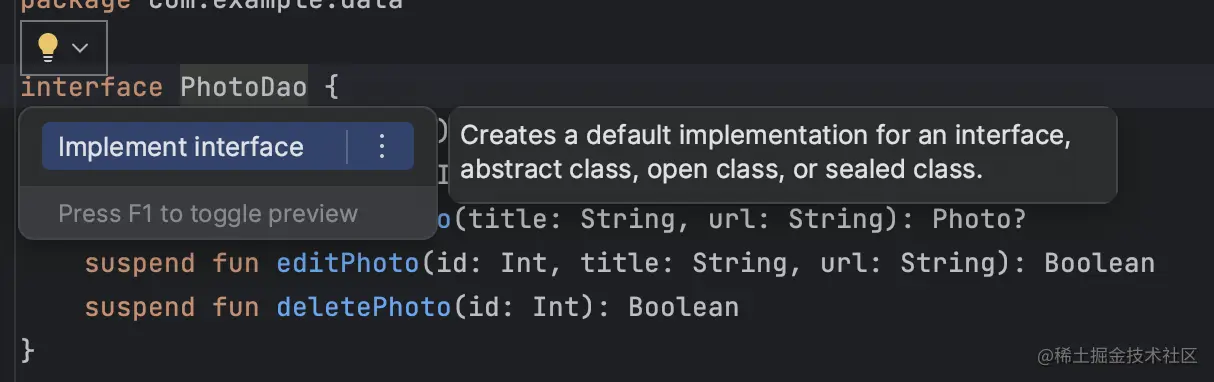Click the closing brace of the interface

pyautogui.click(x=28, y=350)
